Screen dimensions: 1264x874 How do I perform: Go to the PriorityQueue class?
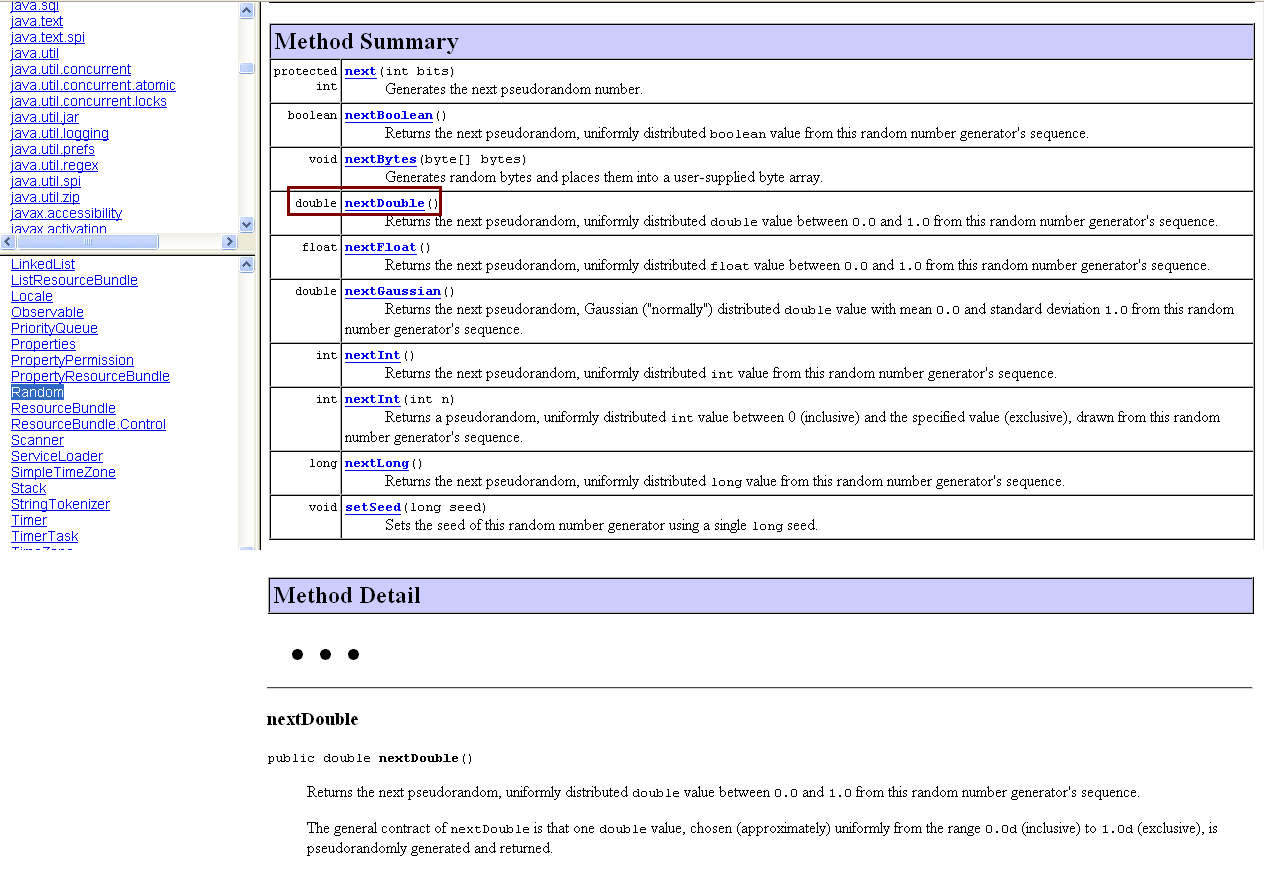click(x=54, y=328)
